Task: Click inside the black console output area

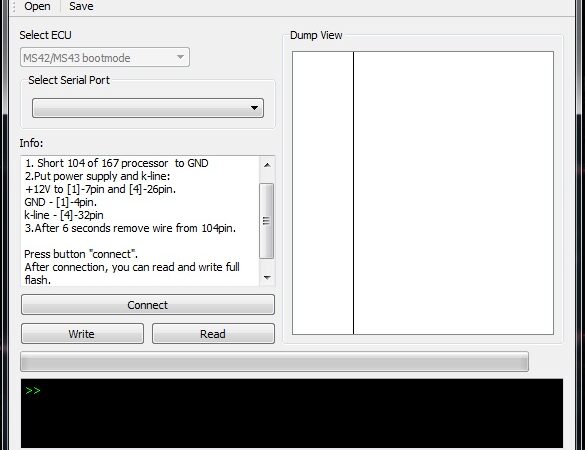Action: (292, 413)
